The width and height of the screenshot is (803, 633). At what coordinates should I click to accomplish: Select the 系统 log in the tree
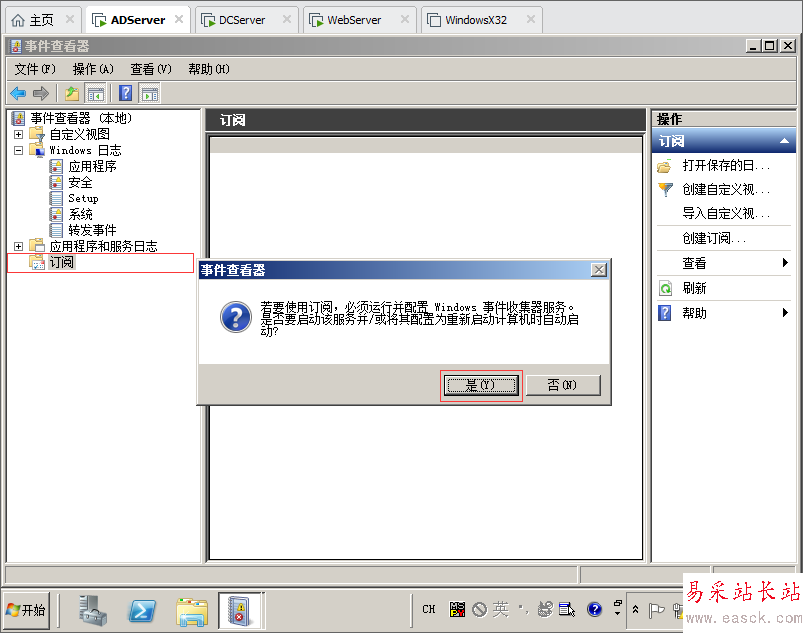tap(80, 214)
